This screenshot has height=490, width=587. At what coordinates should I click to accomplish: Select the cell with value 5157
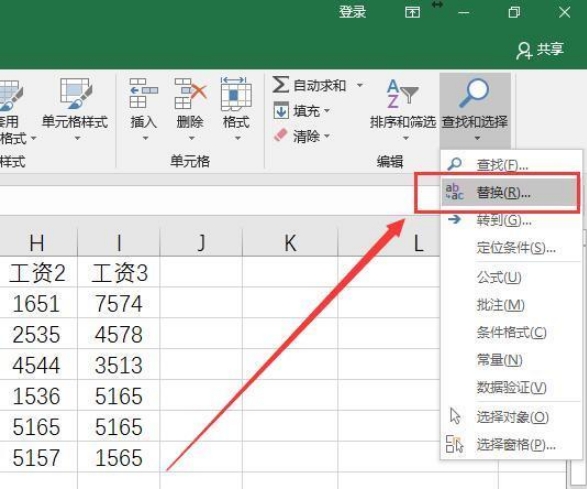coord(39,457)
